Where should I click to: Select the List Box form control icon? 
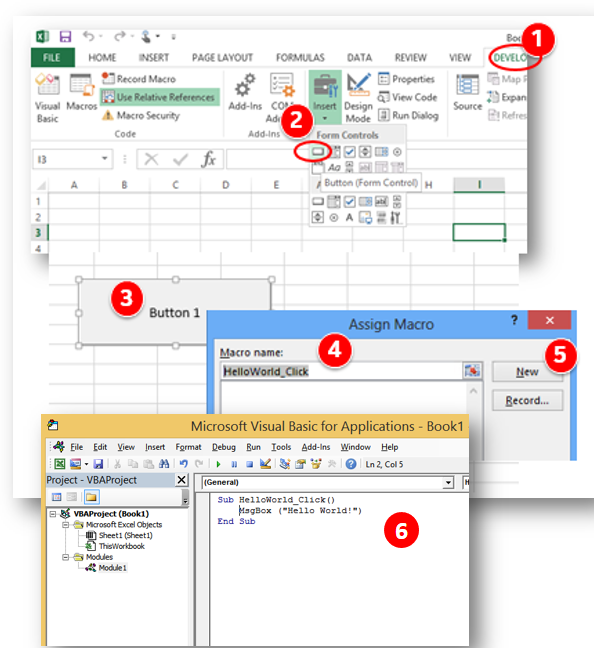click(x=382, y=152)
